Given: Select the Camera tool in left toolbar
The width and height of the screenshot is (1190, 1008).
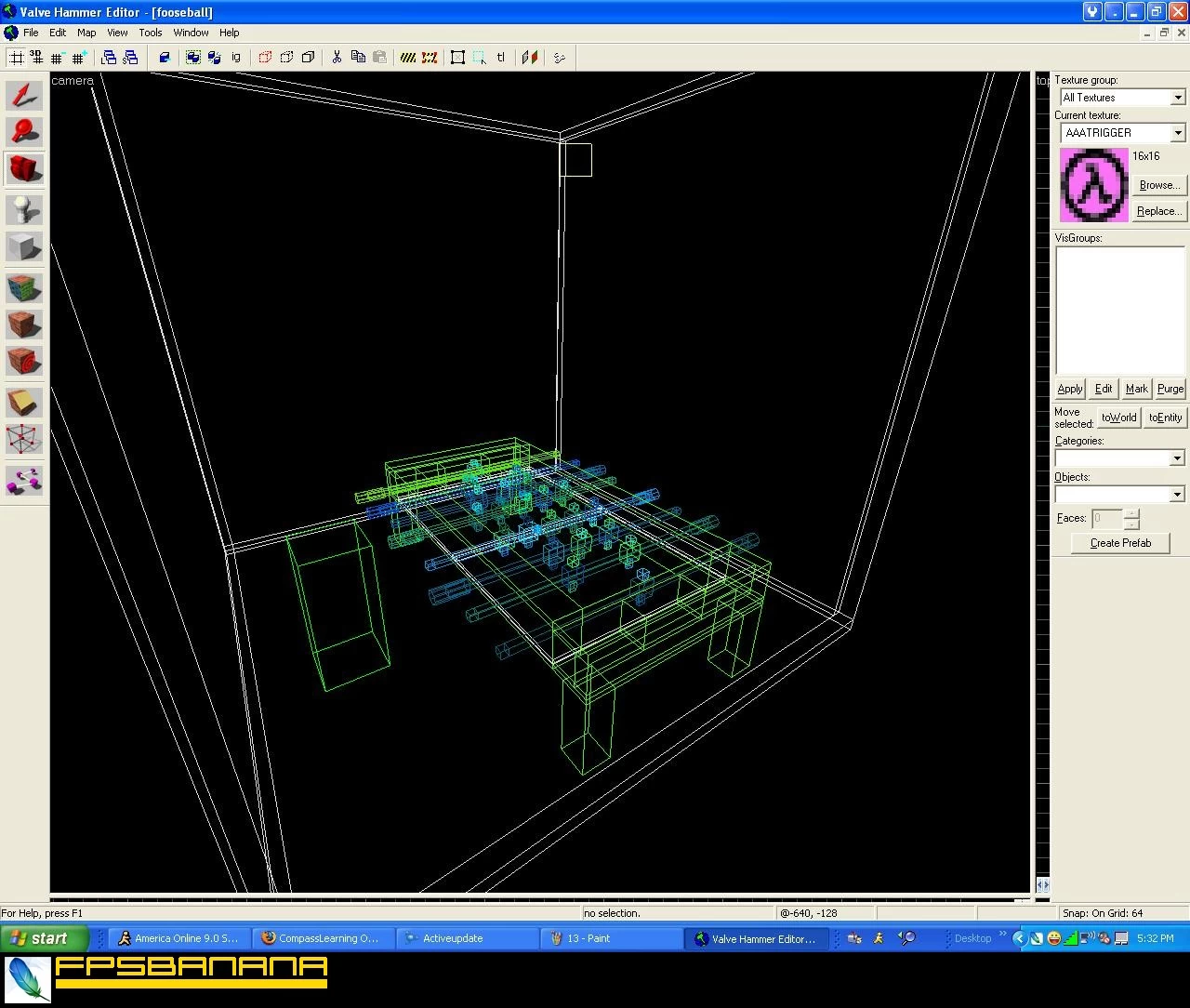Looking at the screenshot, I should (24, 169).
